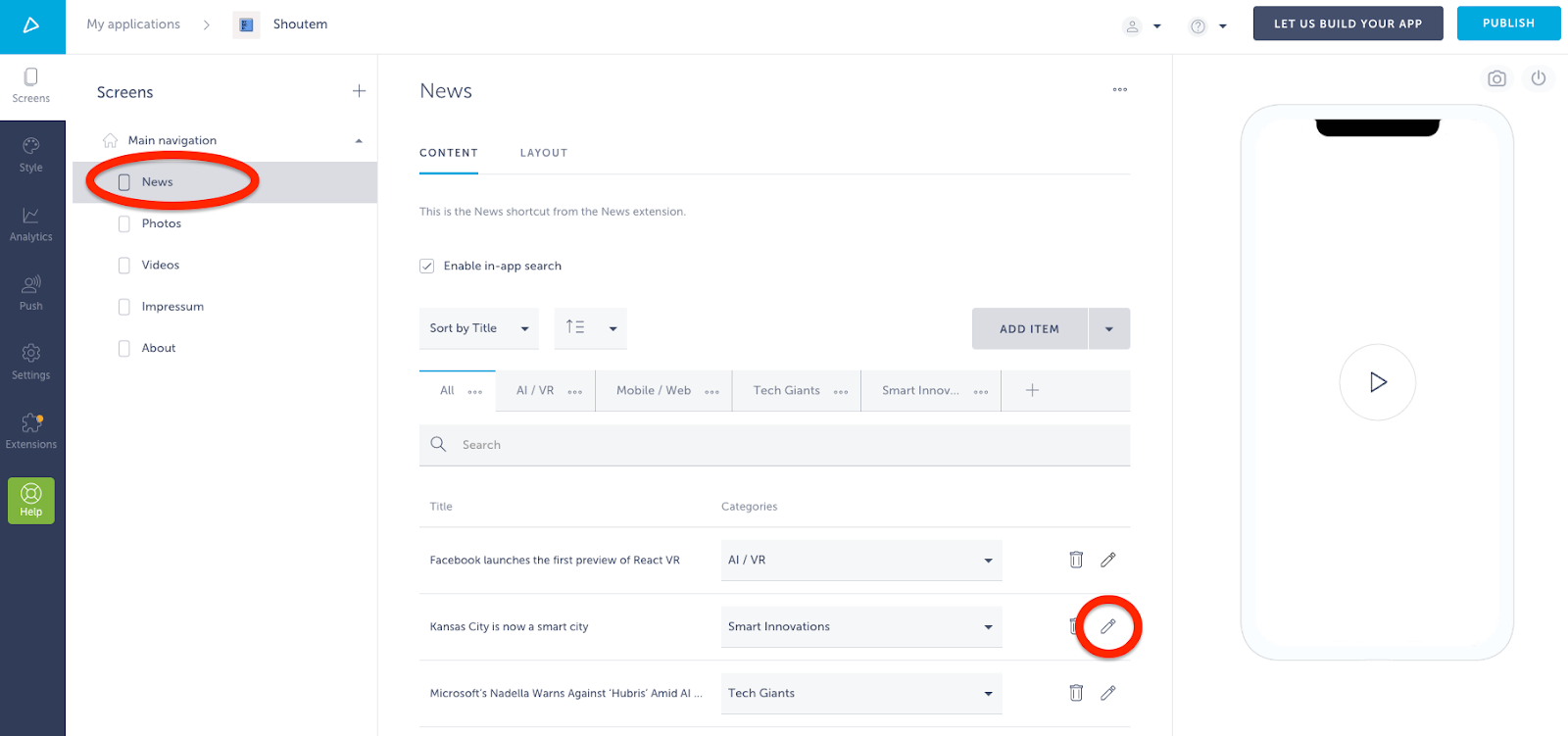The width and height of the screenshot is (1568, 736).
Task: Open the News screen options menu
Action: [1120, 90]
